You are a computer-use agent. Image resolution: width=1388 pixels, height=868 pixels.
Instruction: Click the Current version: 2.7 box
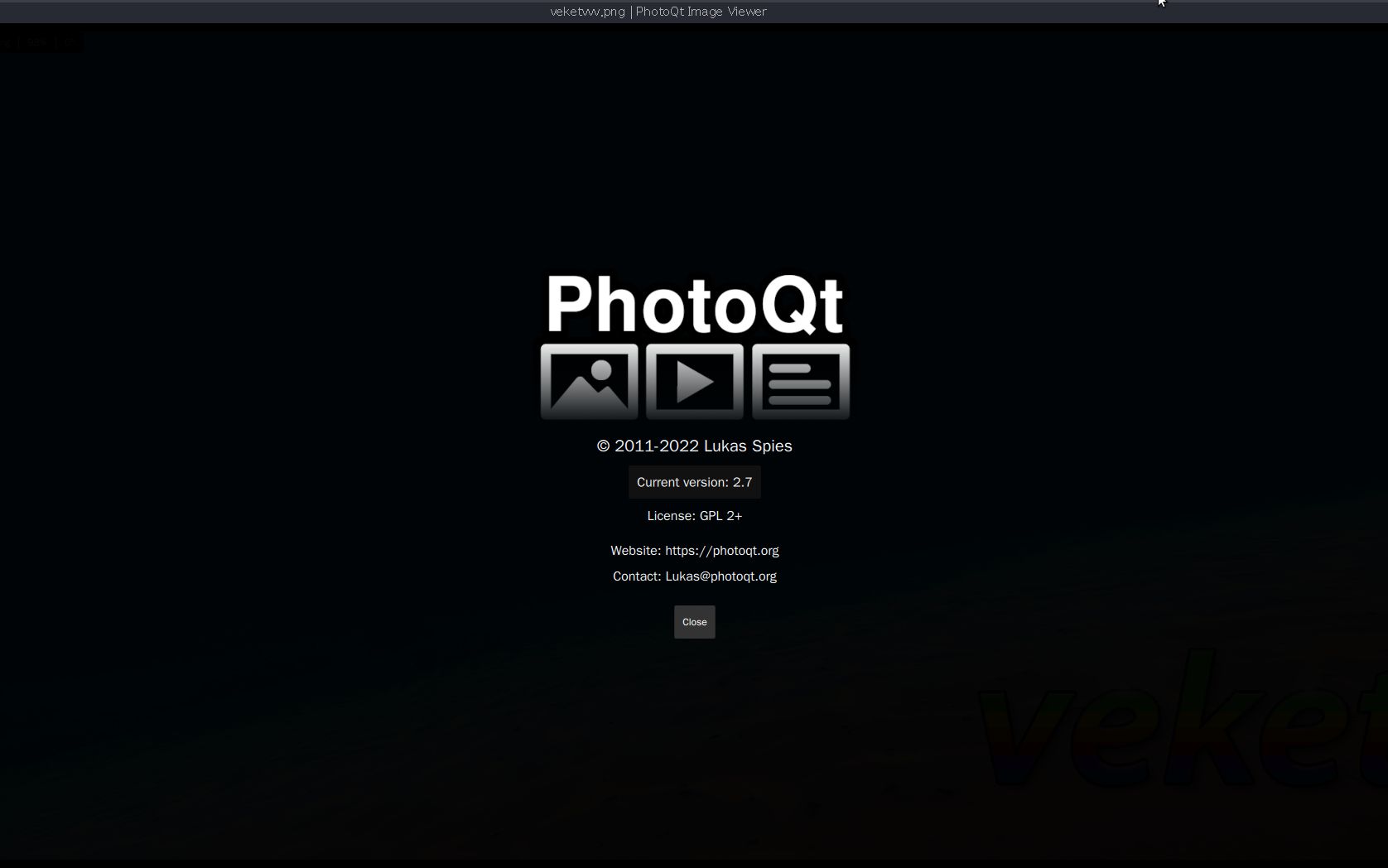[x=694, y=482]
